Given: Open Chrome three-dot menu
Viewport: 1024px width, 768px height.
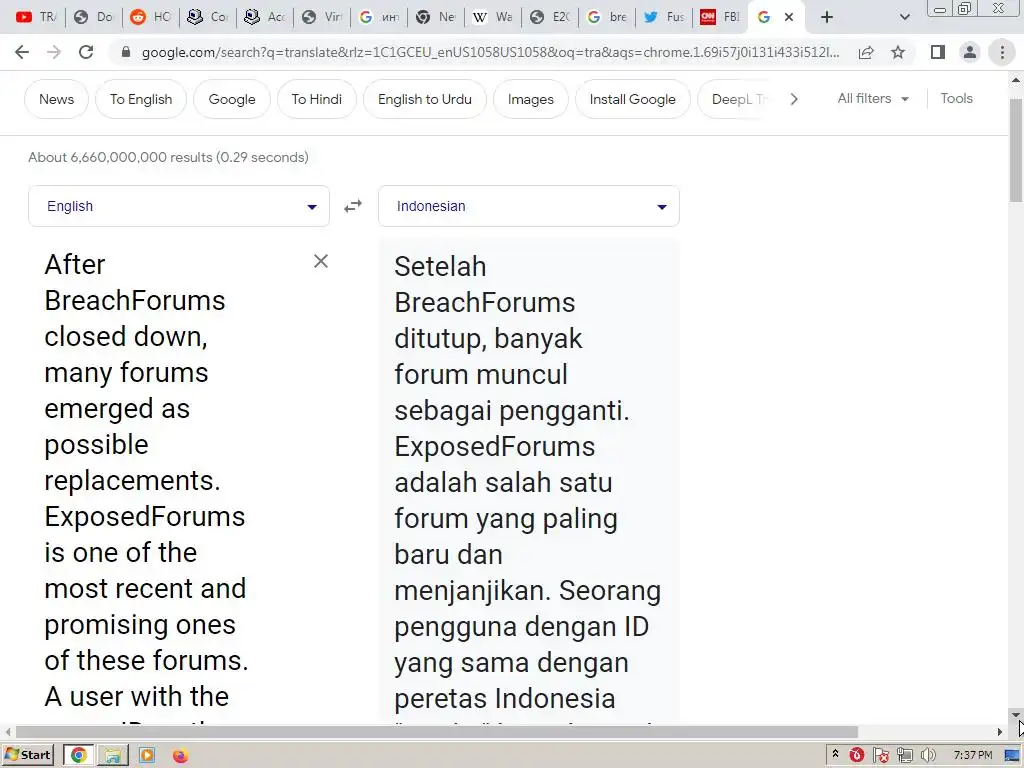Looking at the screenshot, I should click(1002, 52).
